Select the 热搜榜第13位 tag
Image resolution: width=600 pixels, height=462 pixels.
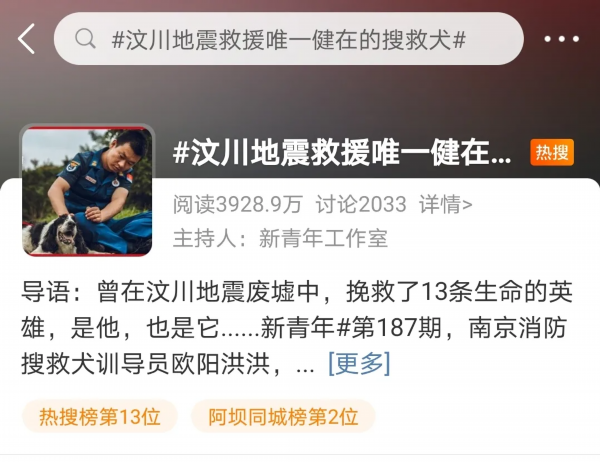click(x=100, y=417)
